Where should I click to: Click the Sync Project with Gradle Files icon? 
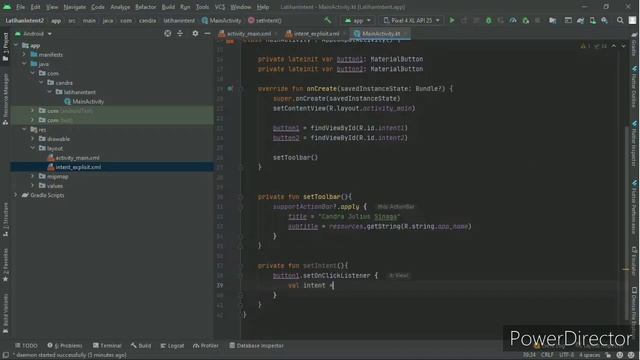click(580, 20)
